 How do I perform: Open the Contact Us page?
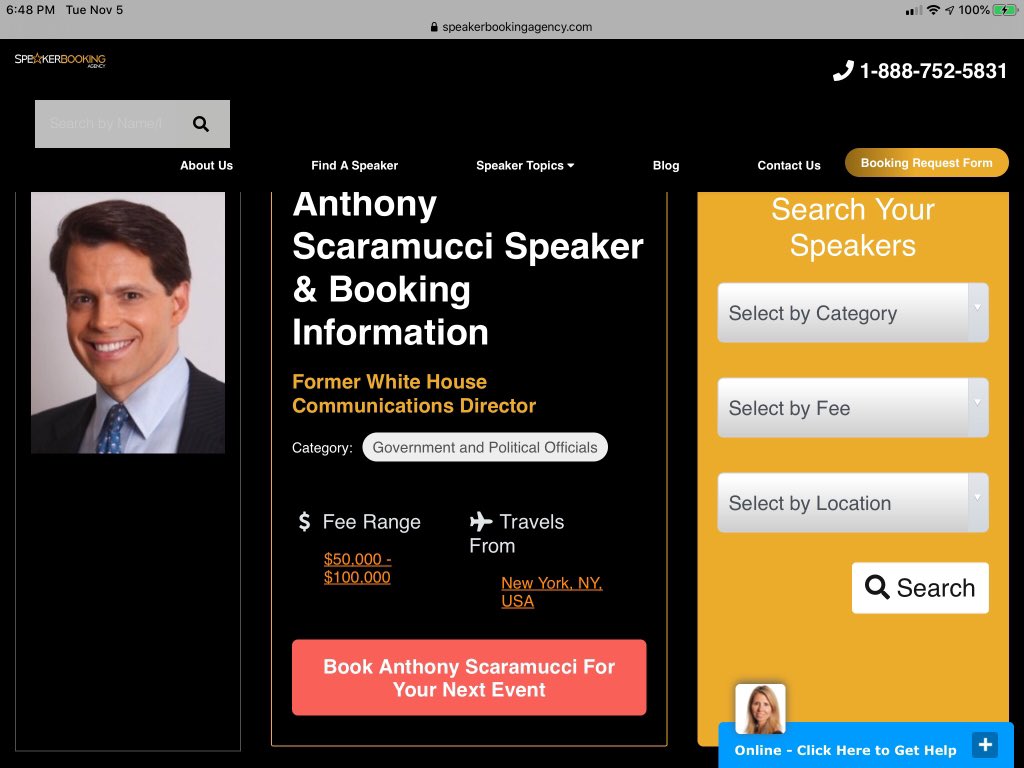[x=789, y=165]
